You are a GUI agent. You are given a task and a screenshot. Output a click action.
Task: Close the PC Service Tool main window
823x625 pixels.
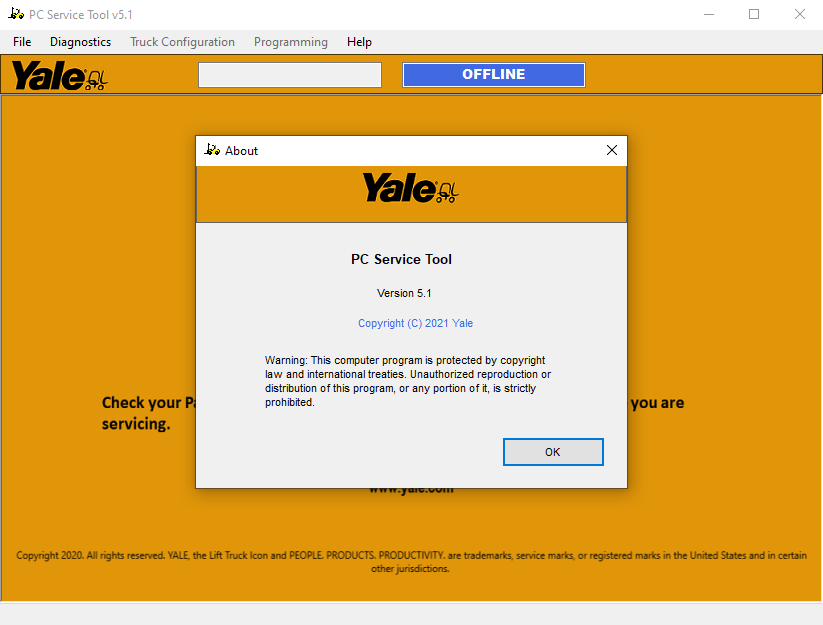[x=799, y=14]
